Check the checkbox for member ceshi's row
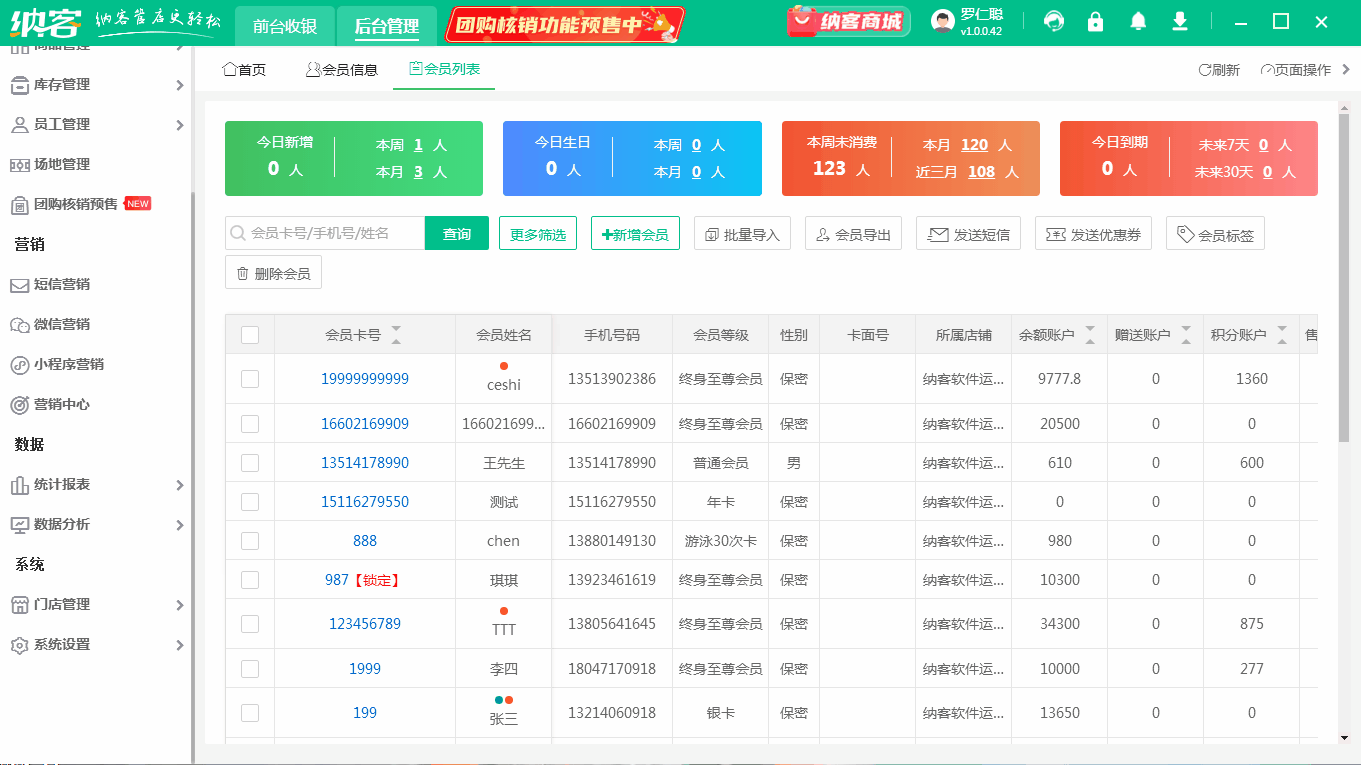Screen dimensions: 1361x765 click(250, 378)
